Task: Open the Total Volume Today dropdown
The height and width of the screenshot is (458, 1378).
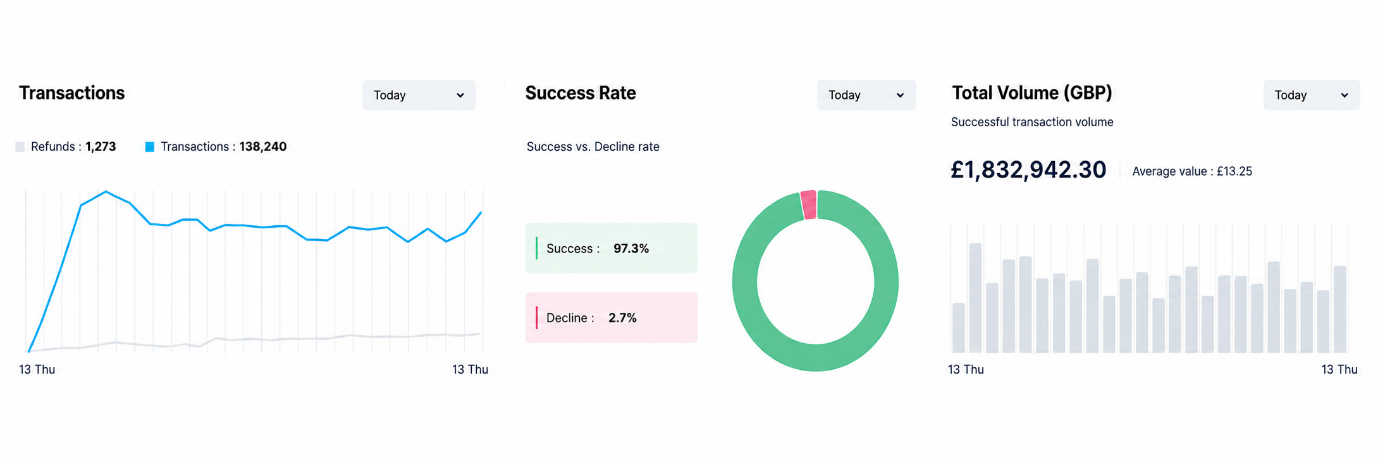Action: pos(1312,95)
